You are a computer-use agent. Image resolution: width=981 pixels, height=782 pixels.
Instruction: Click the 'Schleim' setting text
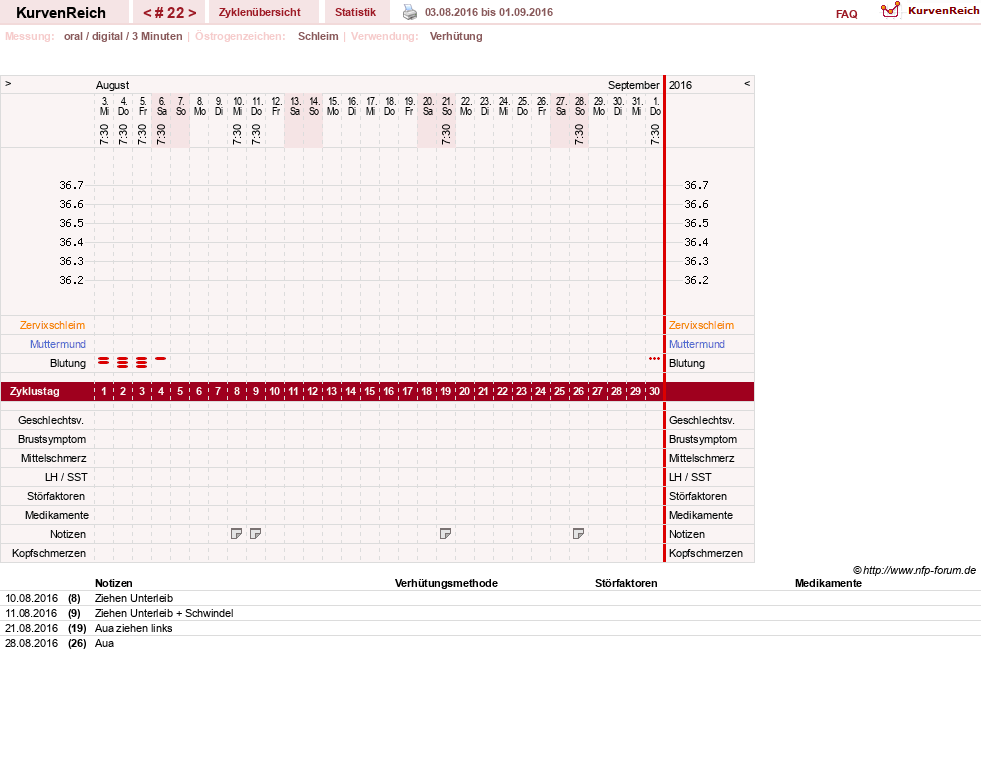coord(318,36)
